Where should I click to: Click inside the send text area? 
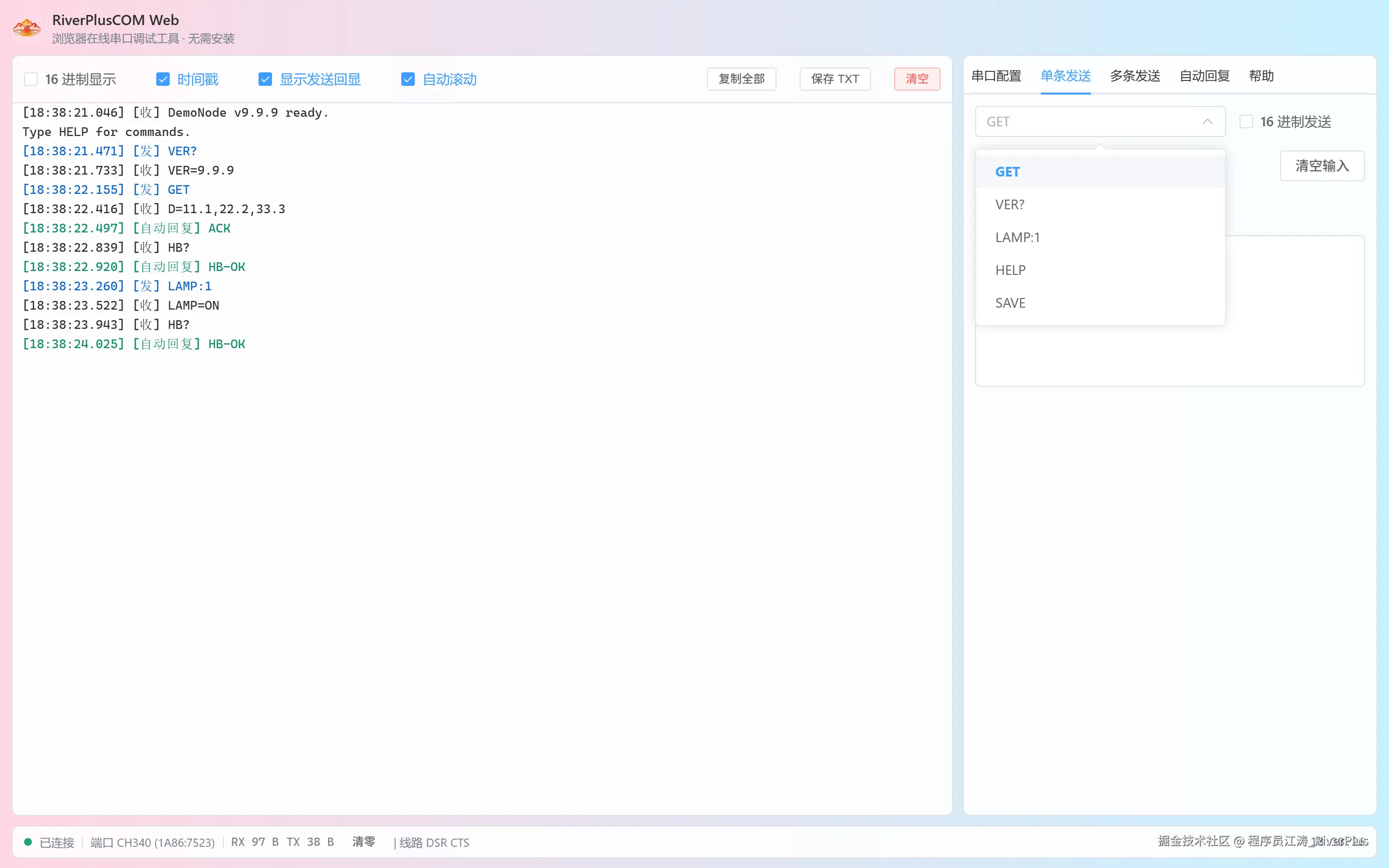click(x=1170, y=356)
